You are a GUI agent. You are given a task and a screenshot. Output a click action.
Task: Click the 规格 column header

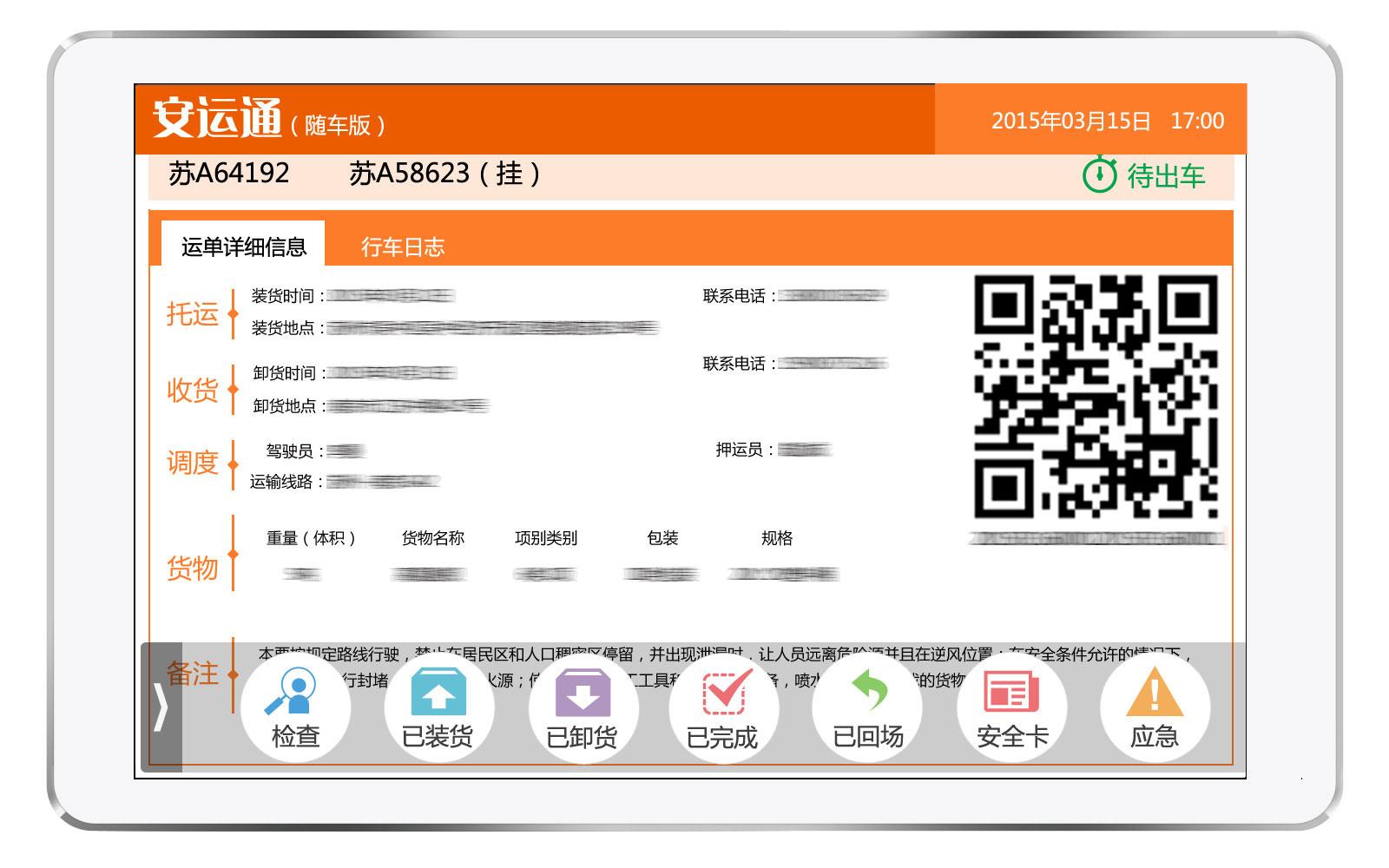coord(777,538)
